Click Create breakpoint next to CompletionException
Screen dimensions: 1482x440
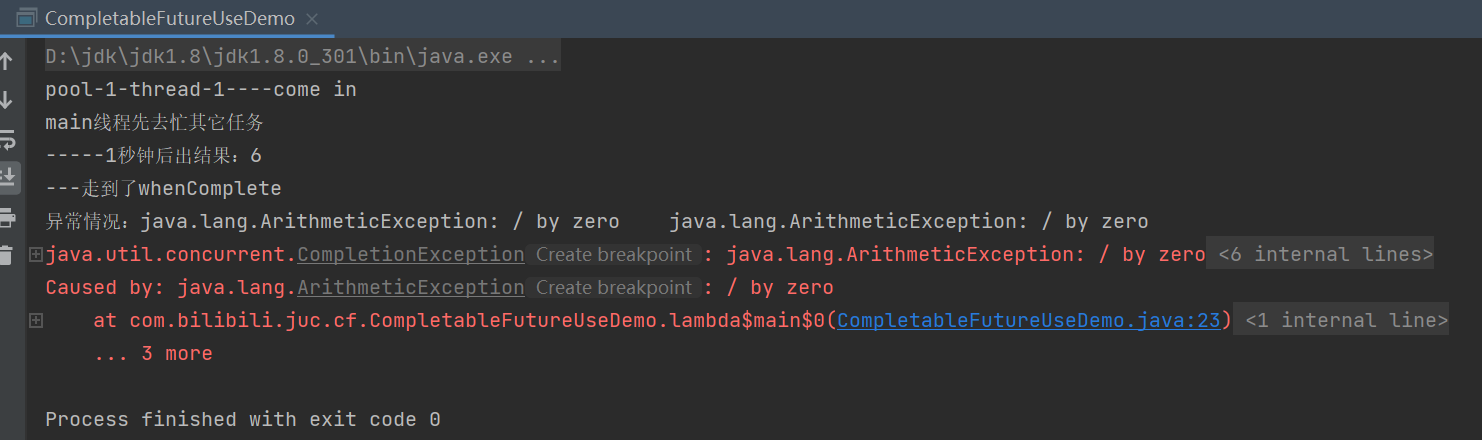613,255
